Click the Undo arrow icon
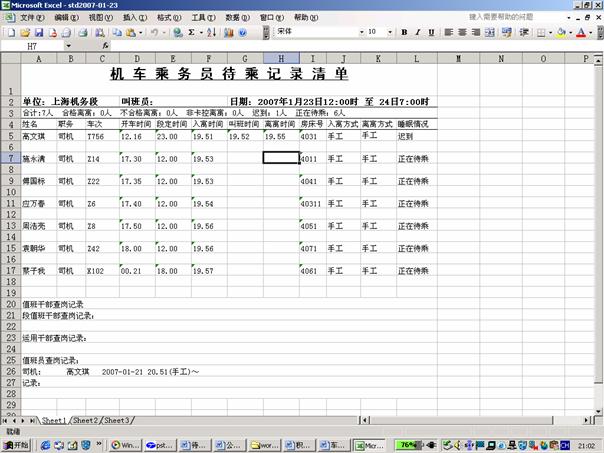This screenshot has width=604, height=453. tap(153, 32)
